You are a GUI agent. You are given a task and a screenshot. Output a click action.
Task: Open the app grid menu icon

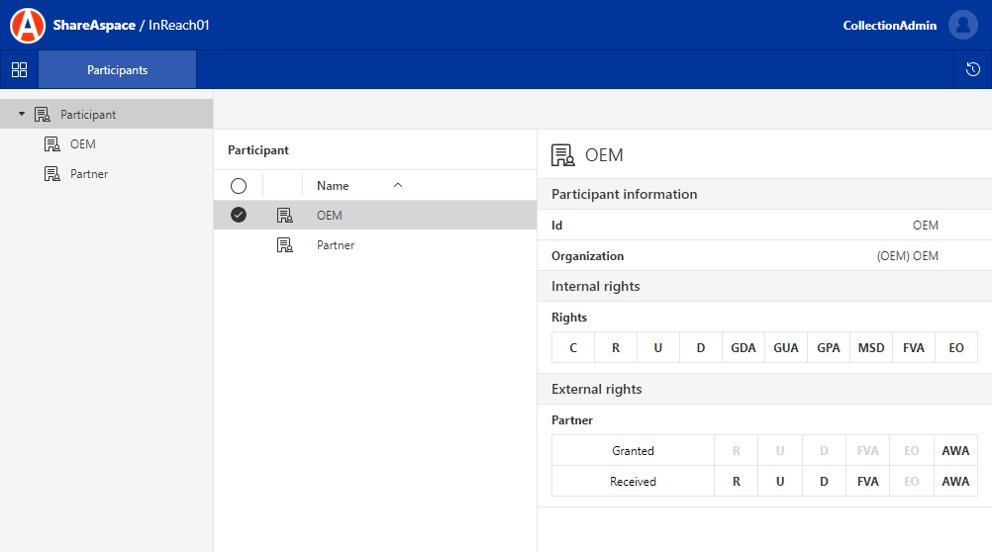click(x=19, y=70)
